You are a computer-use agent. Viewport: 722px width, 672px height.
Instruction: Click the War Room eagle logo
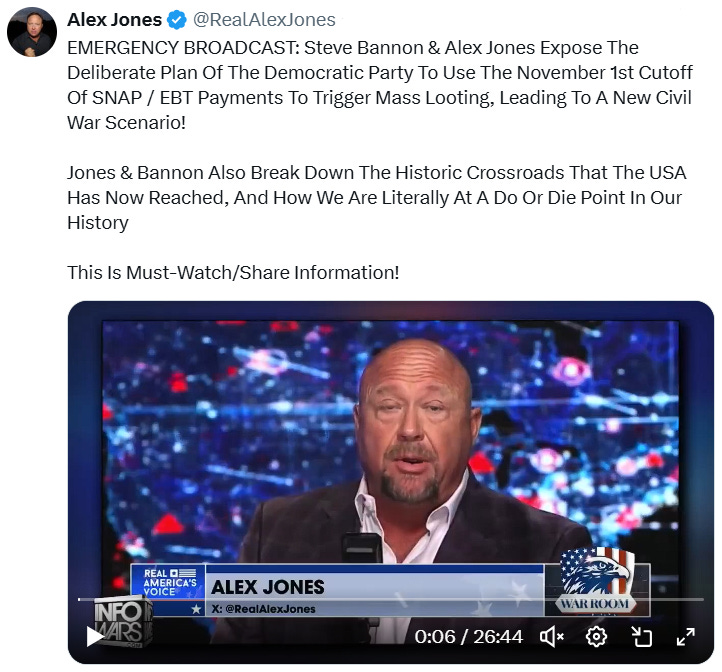pos(596,580)
